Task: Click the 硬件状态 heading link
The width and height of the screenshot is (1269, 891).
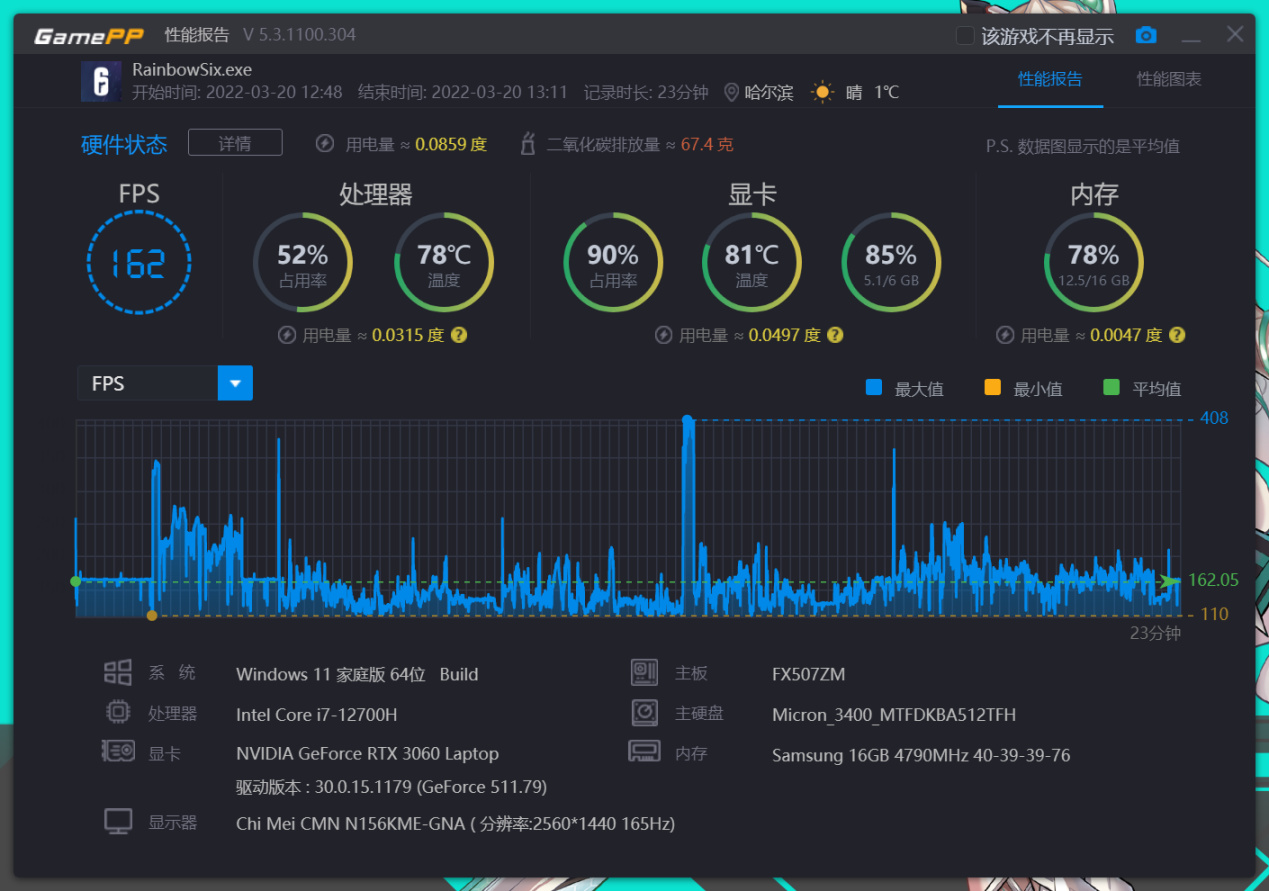Action: [x=124, y=144]
